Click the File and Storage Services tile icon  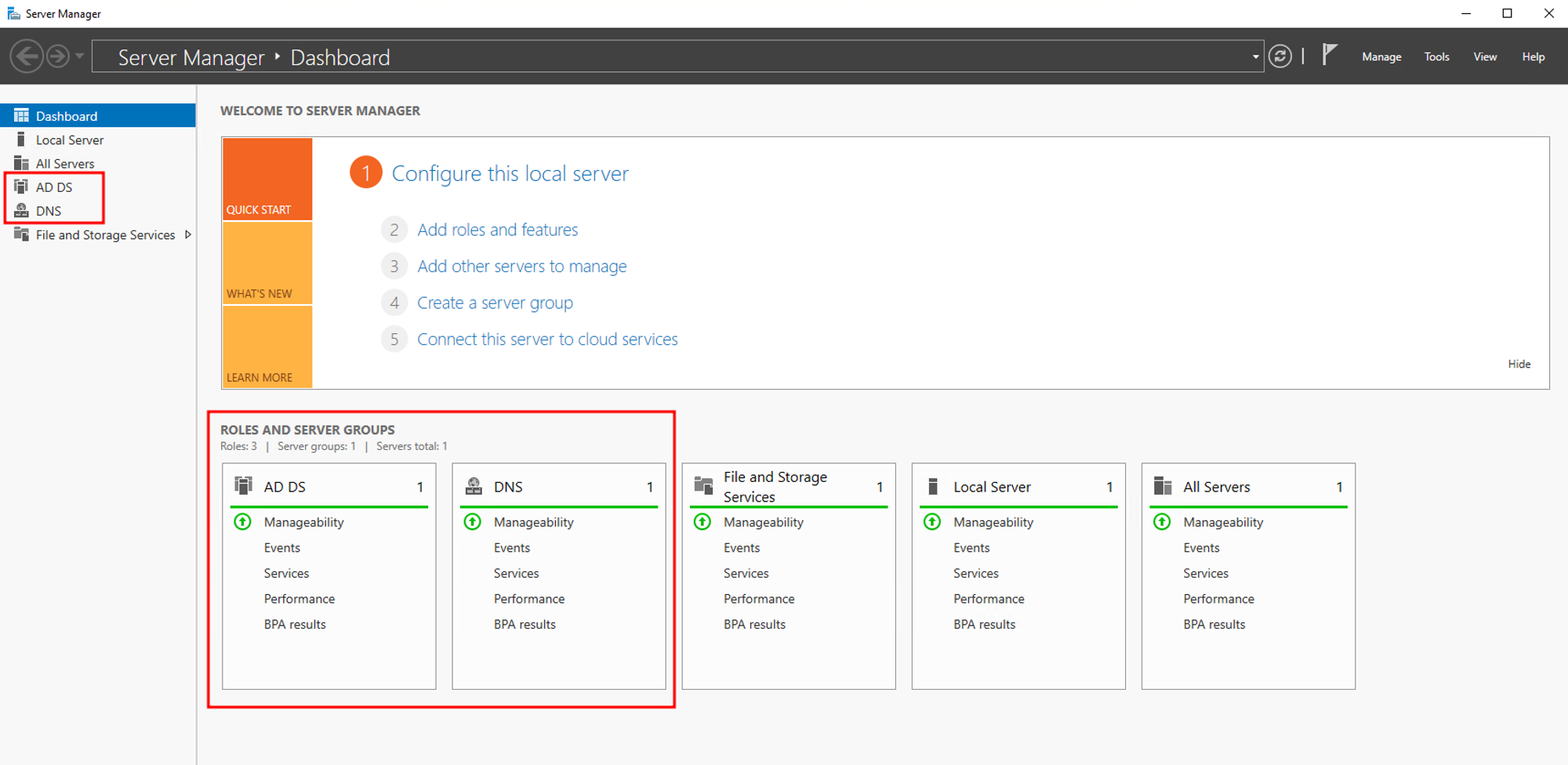point(703,487)
